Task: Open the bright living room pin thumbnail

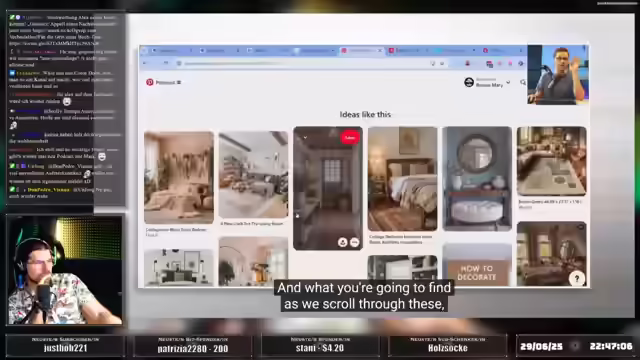Action: click(253, 175)
